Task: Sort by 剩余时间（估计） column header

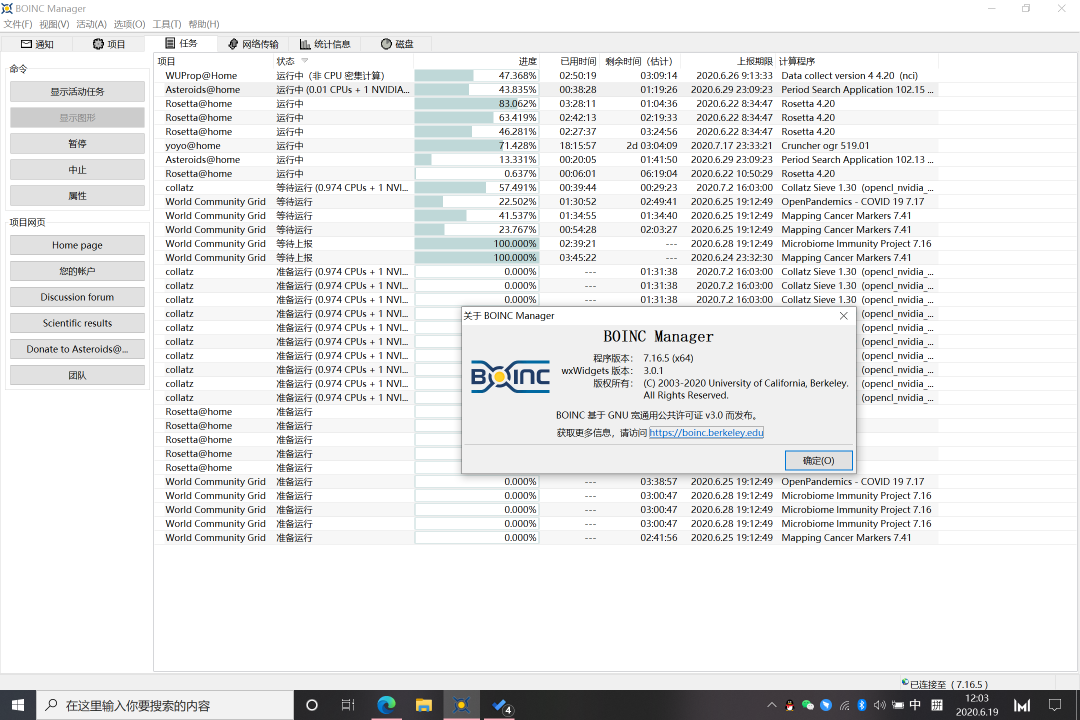Action: pos(639,61)
